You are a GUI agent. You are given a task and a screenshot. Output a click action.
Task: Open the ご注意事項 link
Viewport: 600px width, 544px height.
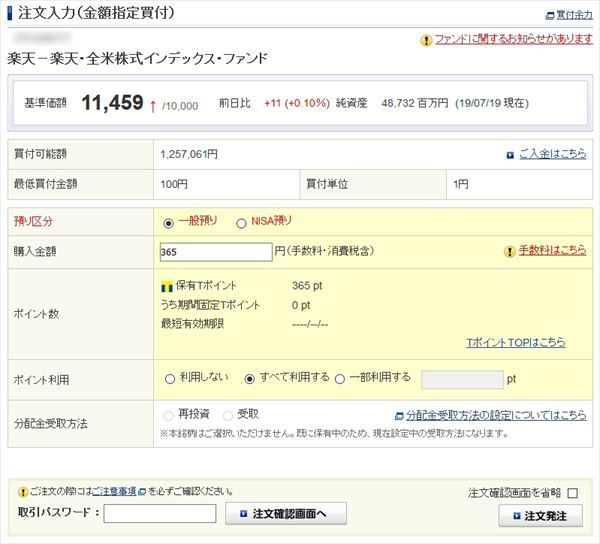[x=114, y=491]
